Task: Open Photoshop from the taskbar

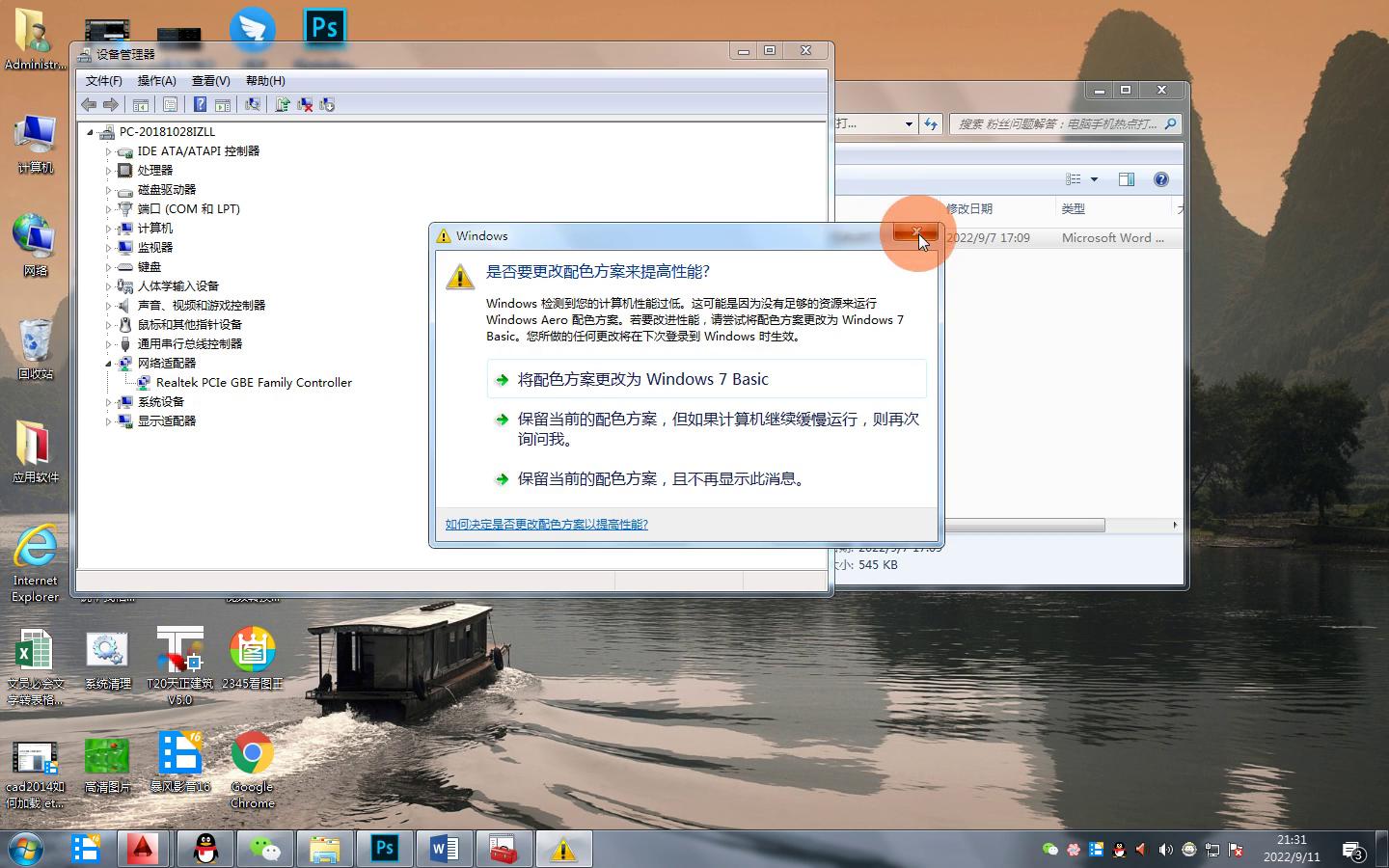Action: click(385, 849)
